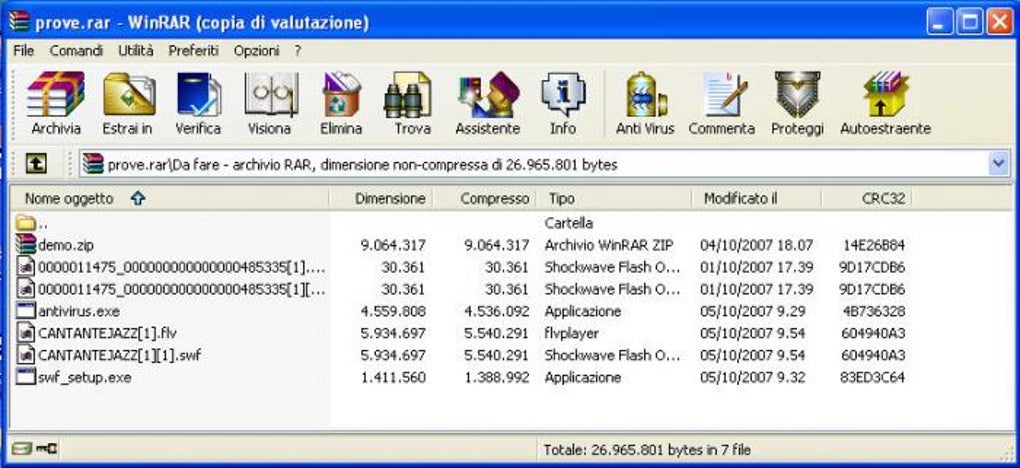Click the date 04/10/2007 18.07
This screenshot has height=468, width=1020.
[757, 245]
